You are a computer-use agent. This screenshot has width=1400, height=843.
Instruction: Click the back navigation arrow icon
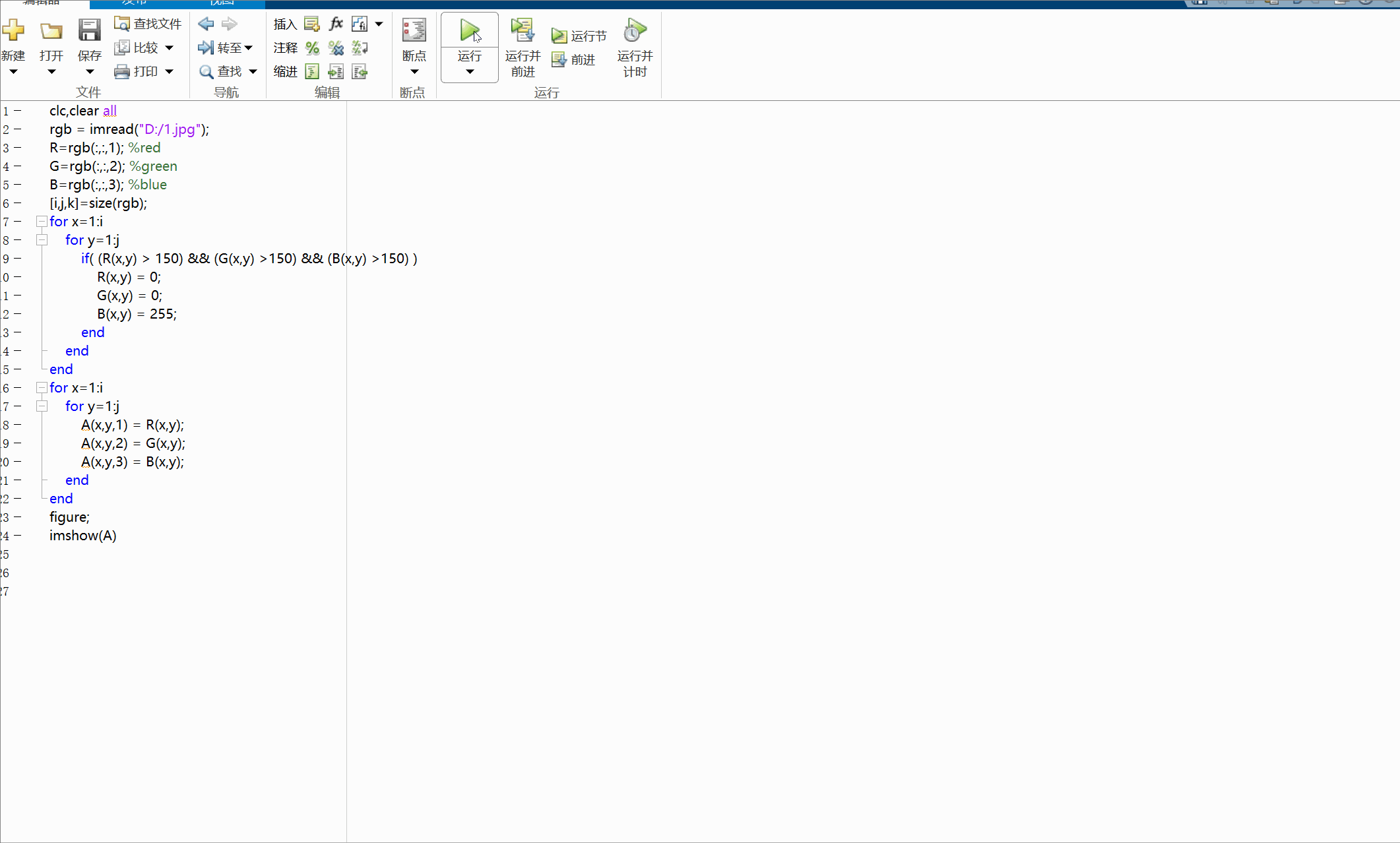tap(206, 24)
